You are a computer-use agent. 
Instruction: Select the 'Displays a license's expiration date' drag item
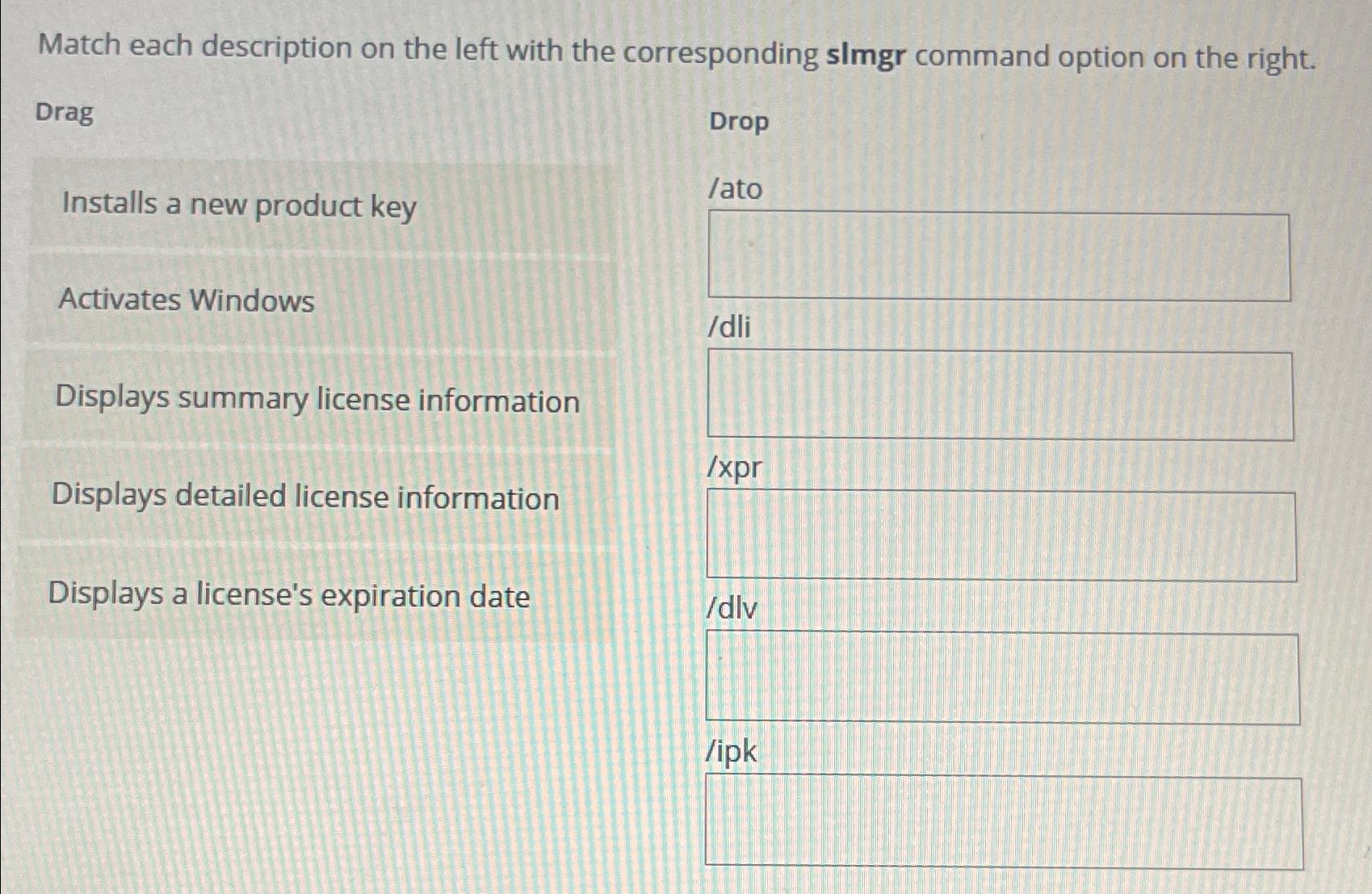[x=289, y=595]
